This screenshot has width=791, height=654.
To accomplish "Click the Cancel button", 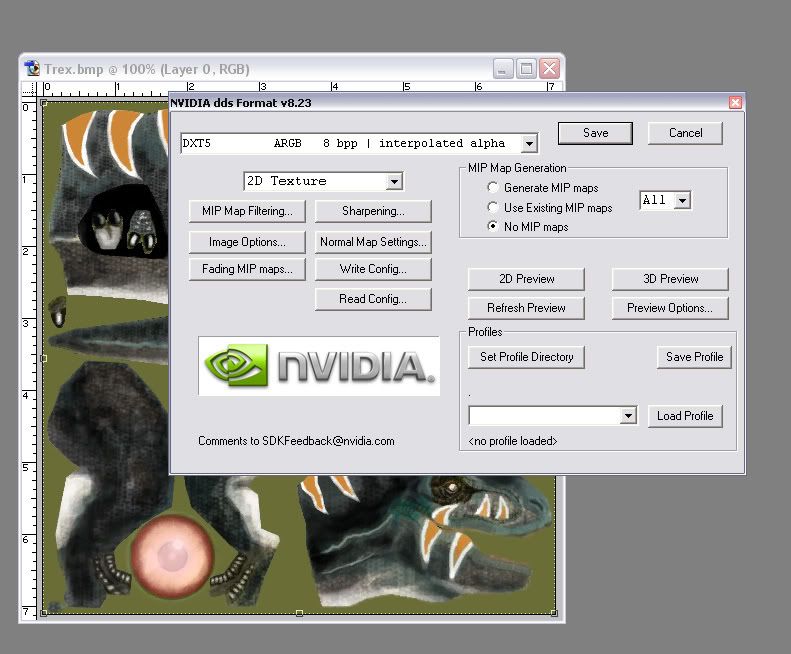I will [x=685, y=133].
